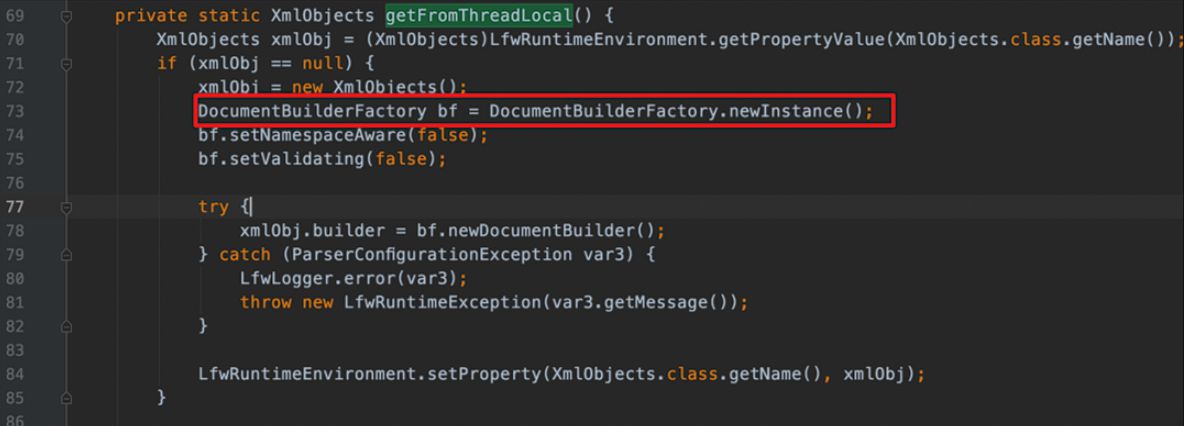
Task: Click line number 73 in the gutter
Action: coord(14,111)
